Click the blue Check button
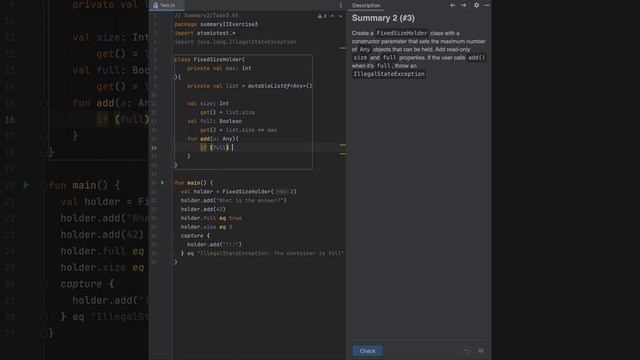This screenshot has height=360, width=640. [367, 351]
